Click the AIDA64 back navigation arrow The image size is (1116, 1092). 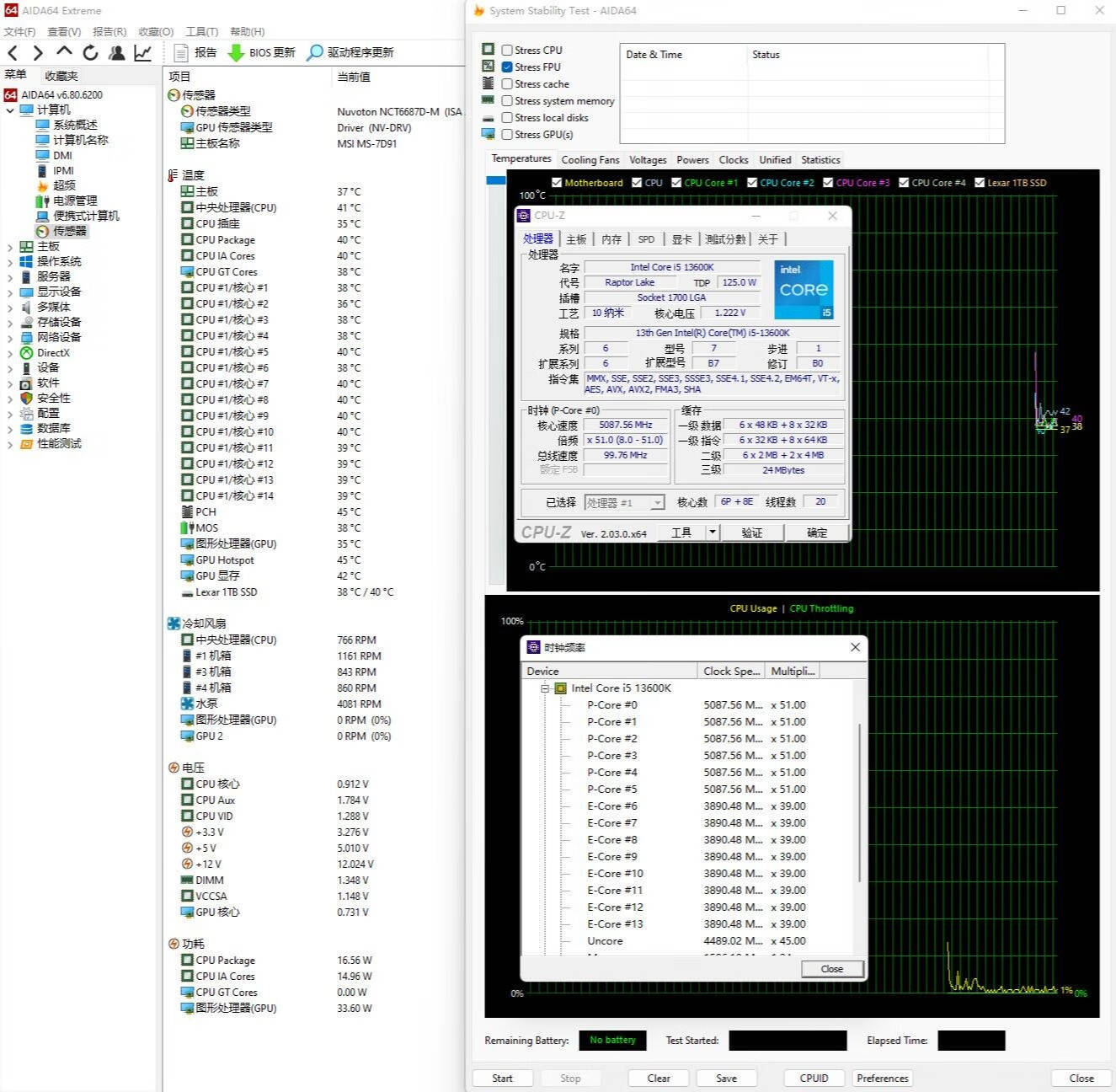click(x=13, y=52)
